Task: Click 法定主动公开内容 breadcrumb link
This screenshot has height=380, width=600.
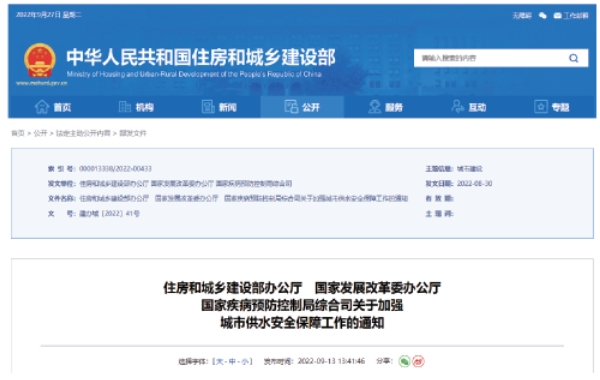Action: pos(83,133)
